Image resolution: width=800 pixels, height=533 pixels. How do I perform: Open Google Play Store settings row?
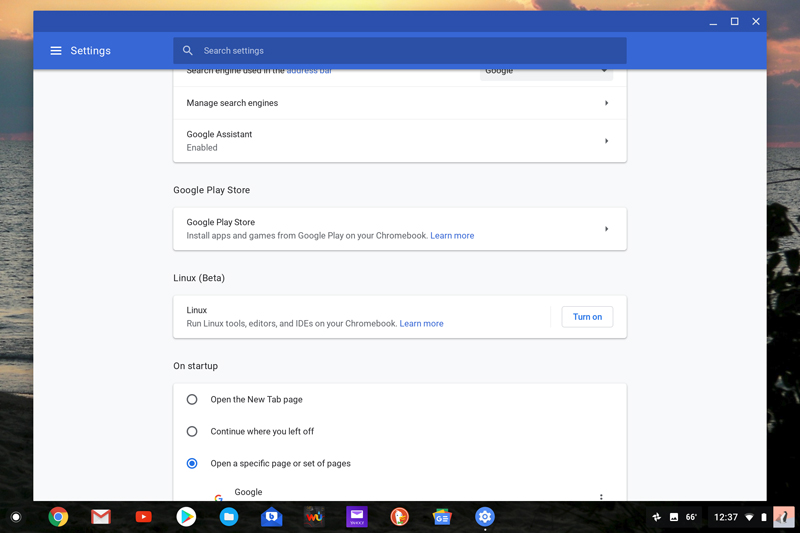coord(400,229)
